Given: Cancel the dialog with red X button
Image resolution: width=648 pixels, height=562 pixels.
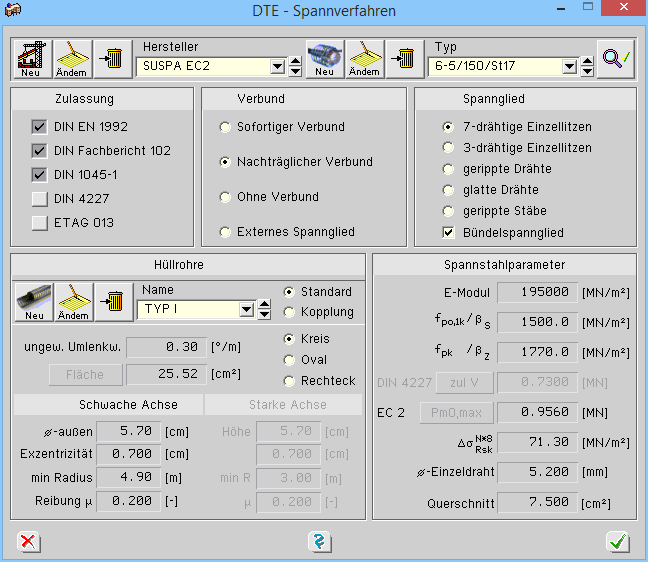Looking at the screenshot, I should (x=29, y=541).
